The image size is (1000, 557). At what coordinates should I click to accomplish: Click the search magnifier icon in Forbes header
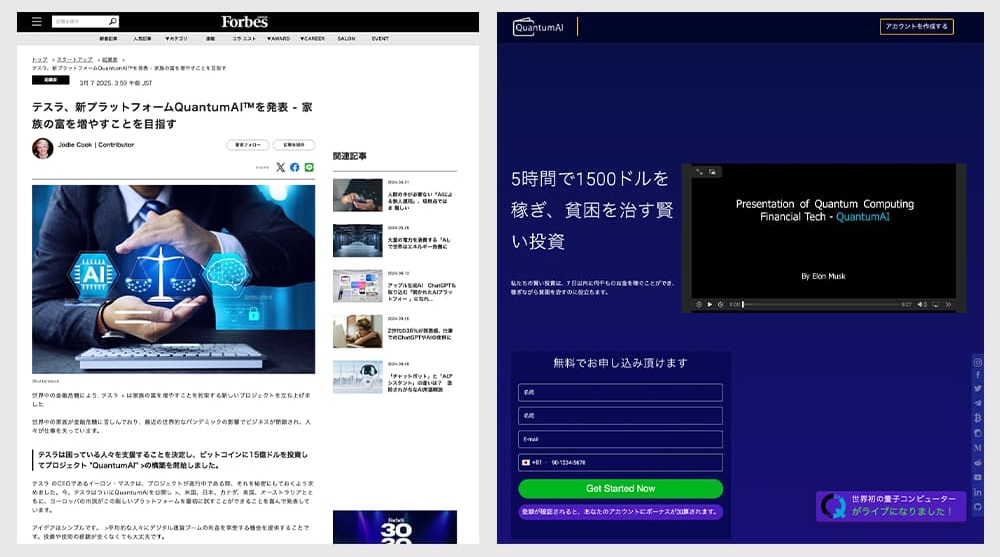(x=112, y=21)
